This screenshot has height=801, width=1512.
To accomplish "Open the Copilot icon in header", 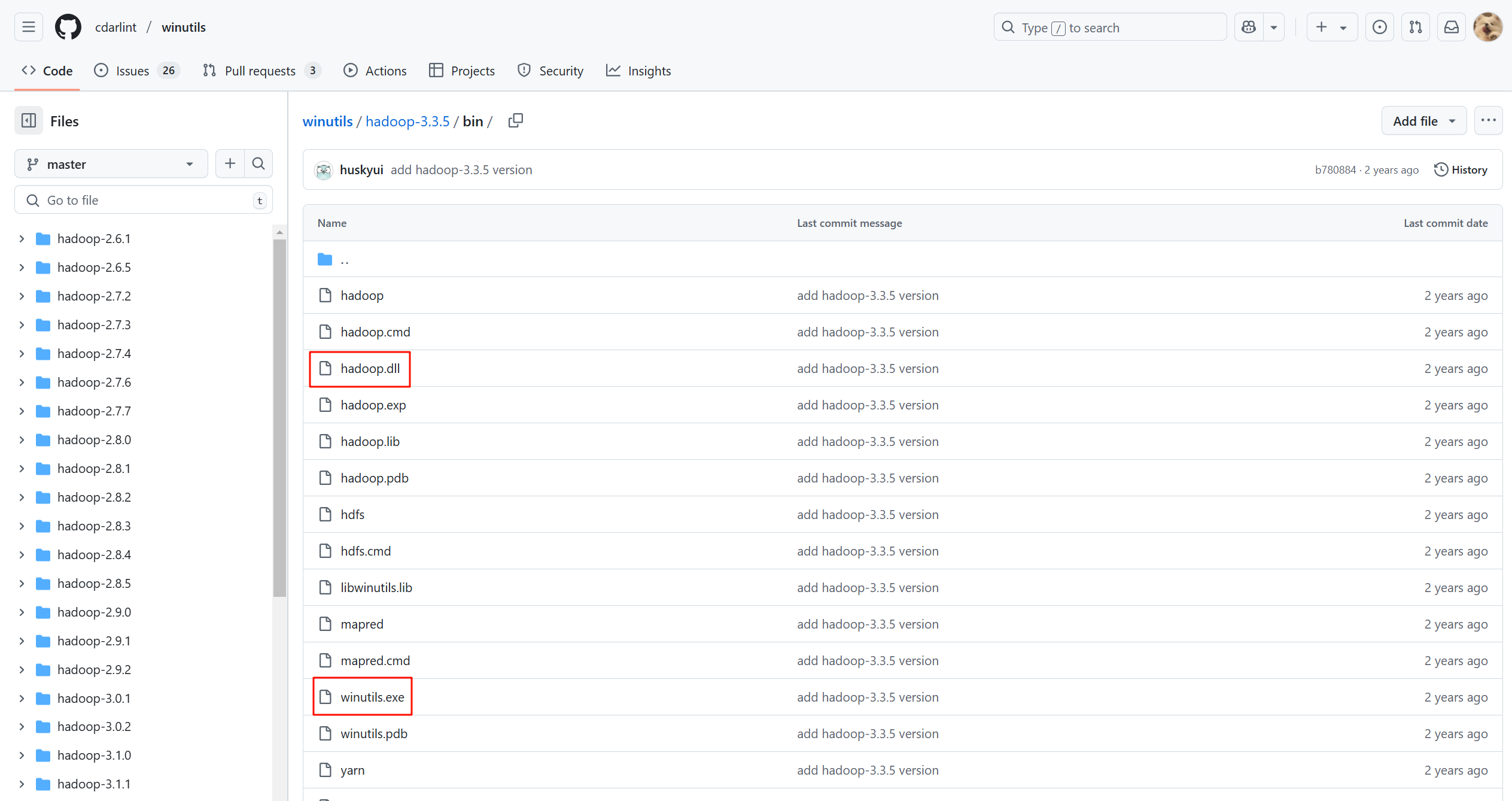I will pyautogui.click(x=1249, y=28).
